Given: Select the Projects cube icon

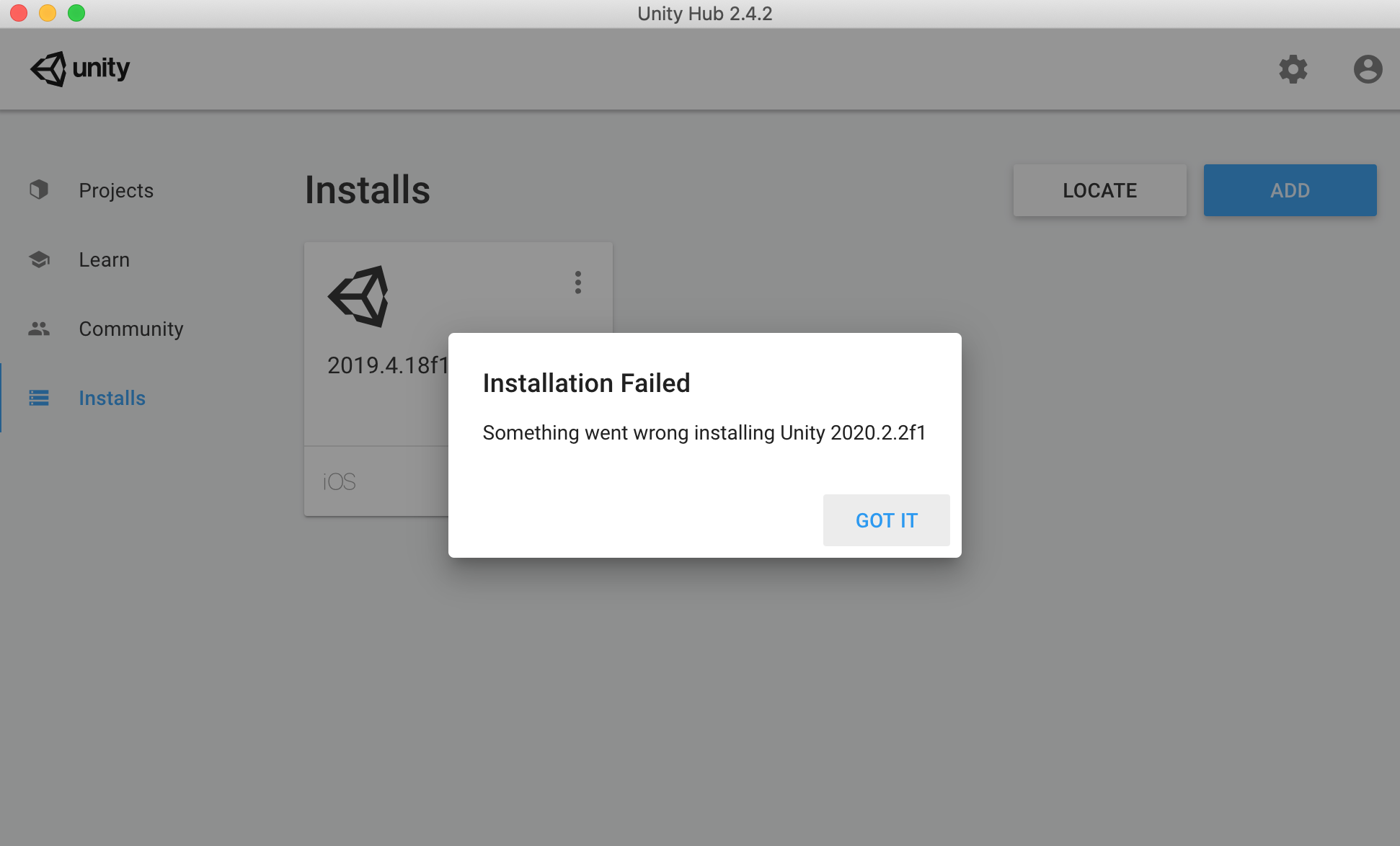Looking at the screenshot, I should [x=38, y=190].
